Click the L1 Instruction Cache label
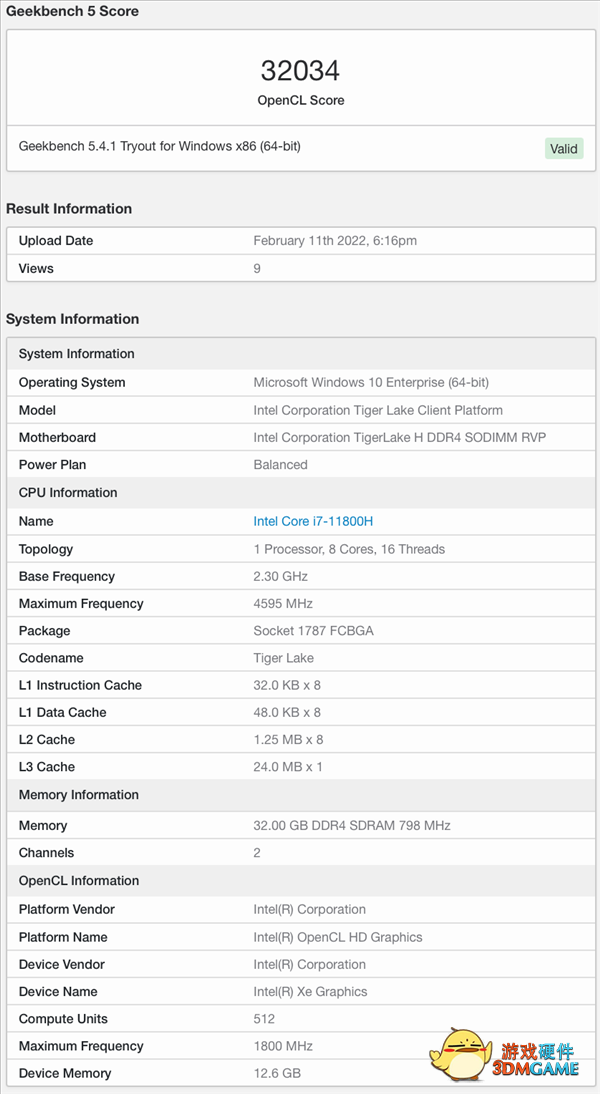 tap(80, 685)
